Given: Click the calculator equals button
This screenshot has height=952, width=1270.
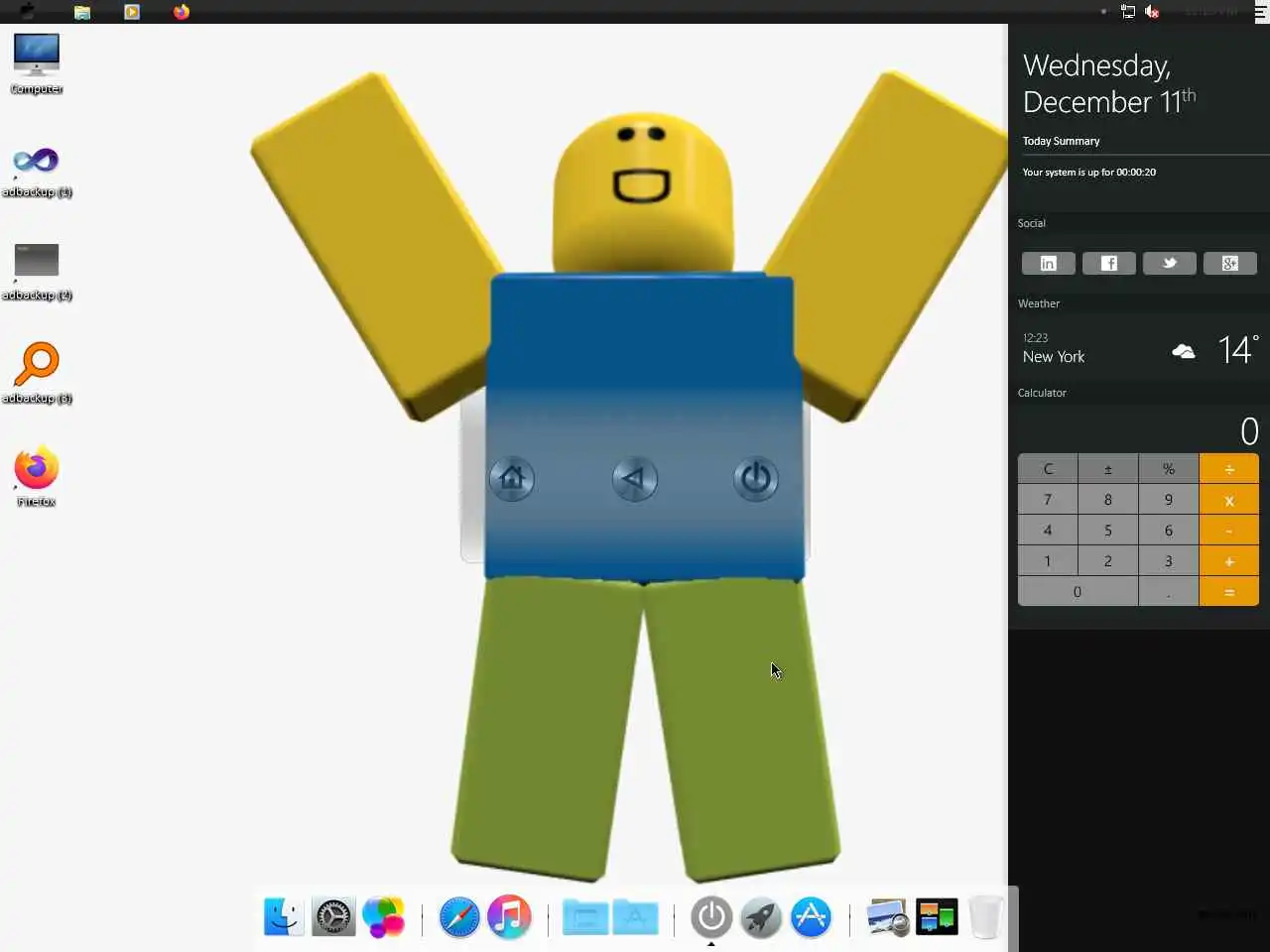Looking at the screenshot, I should pyautogui.click(x=1229, y=592).
